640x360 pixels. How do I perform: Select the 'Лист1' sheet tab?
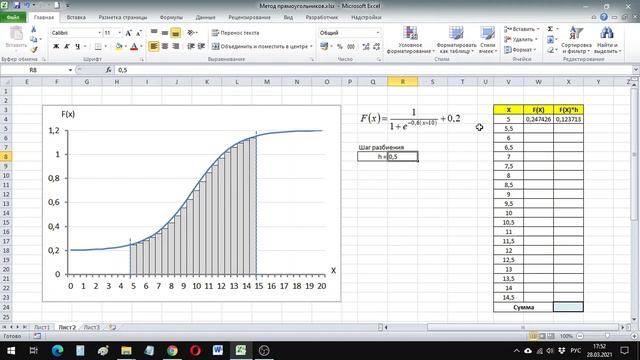coord(42,327)
